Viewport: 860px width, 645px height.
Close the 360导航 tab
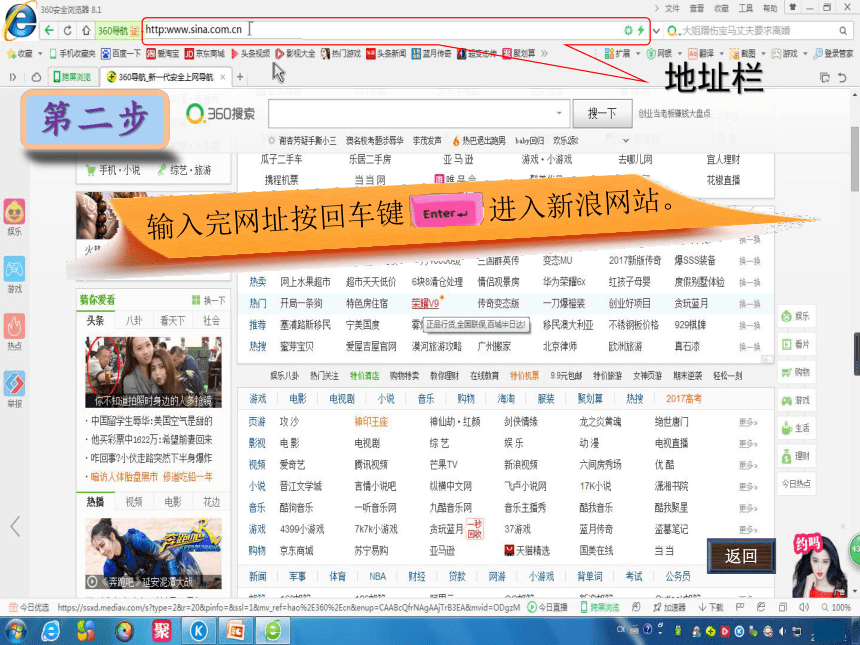223,77
